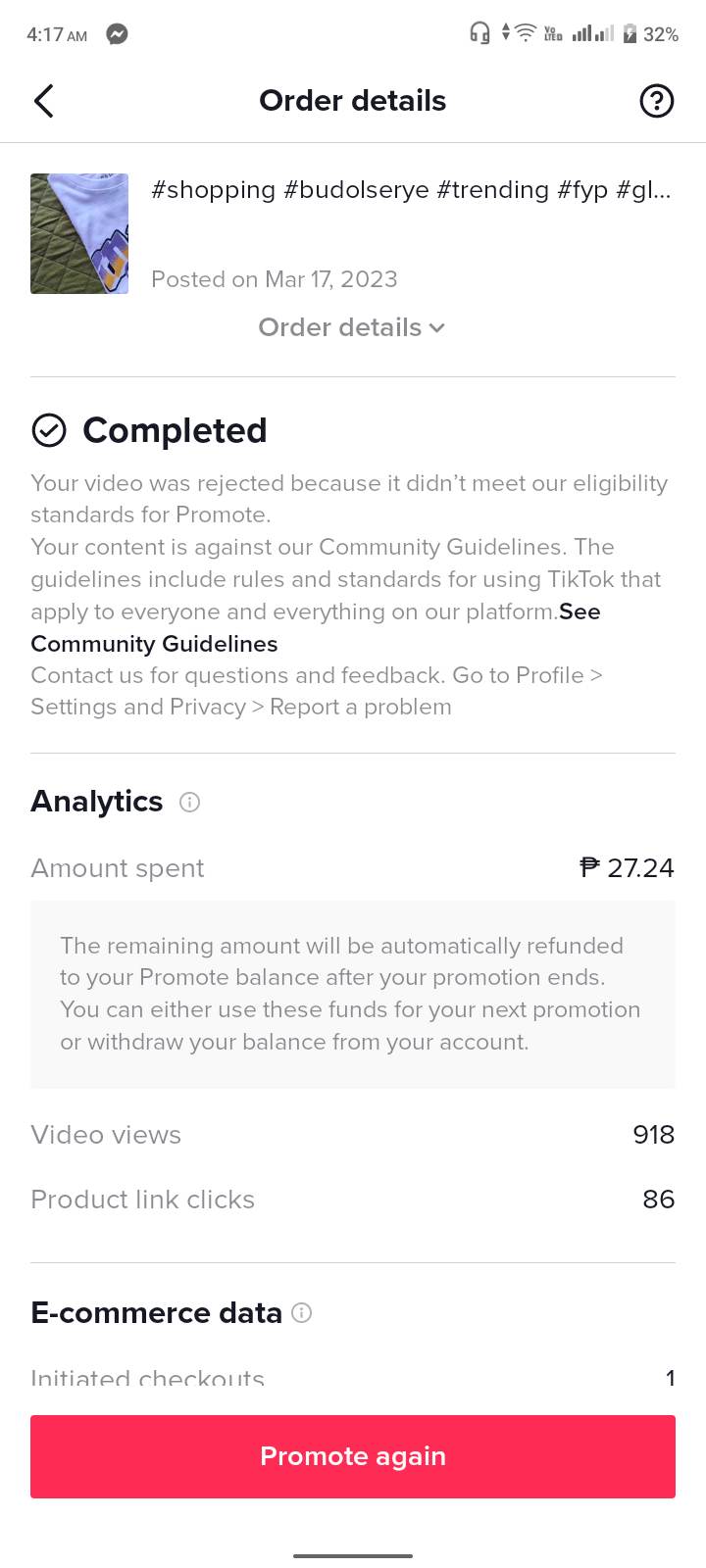Tap the Amount spent ₱ 27.24 row
The width and height of the screenshot is (706, 1568).
(x=353, y=868)
